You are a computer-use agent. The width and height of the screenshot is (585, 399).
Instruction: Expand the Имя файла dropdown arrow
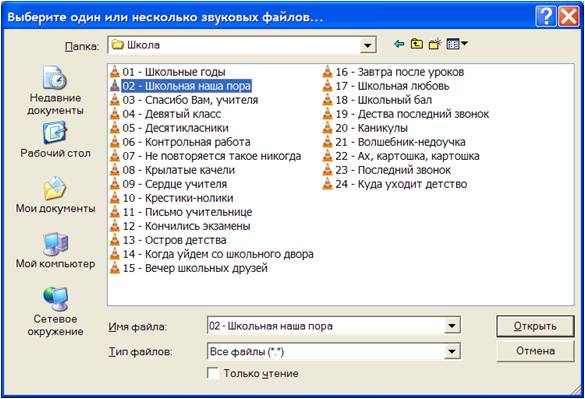pyautogui.click(x=451, y=326)
